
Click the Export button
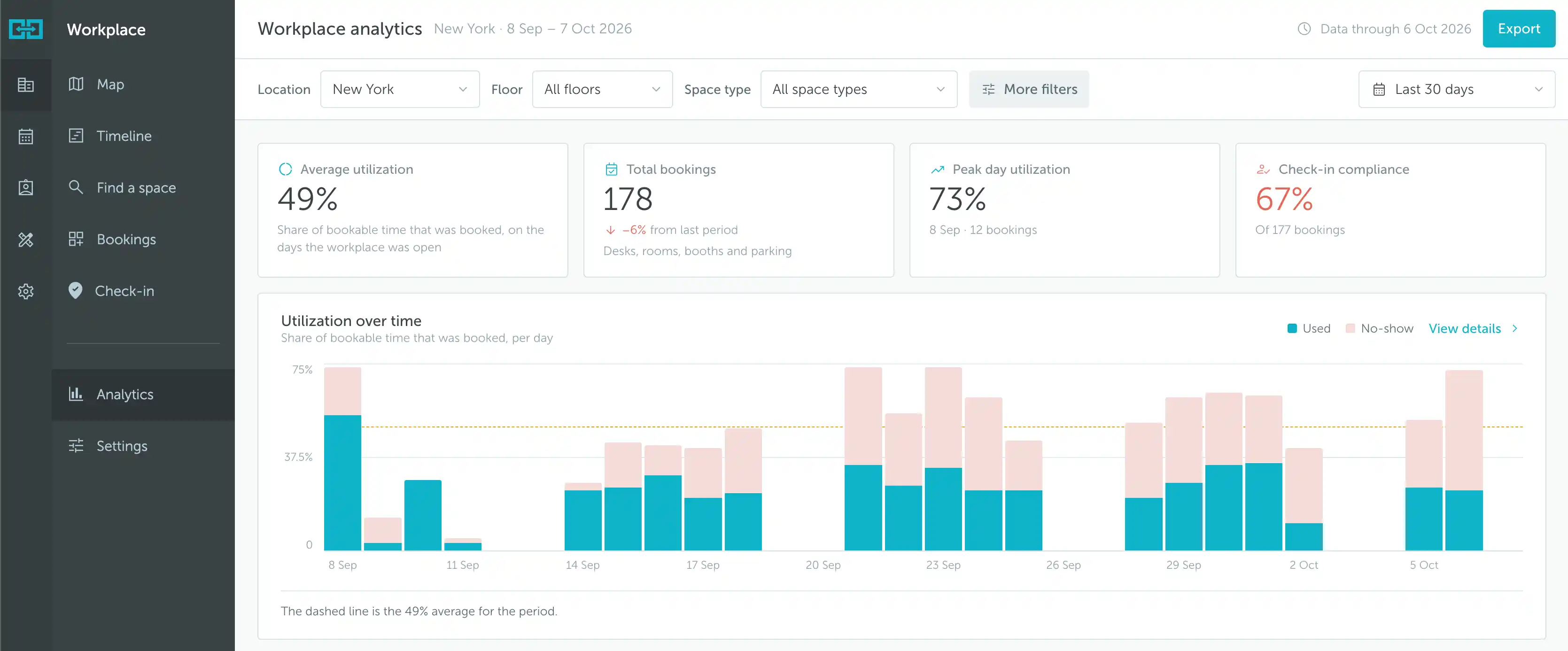click(1519, 29)
